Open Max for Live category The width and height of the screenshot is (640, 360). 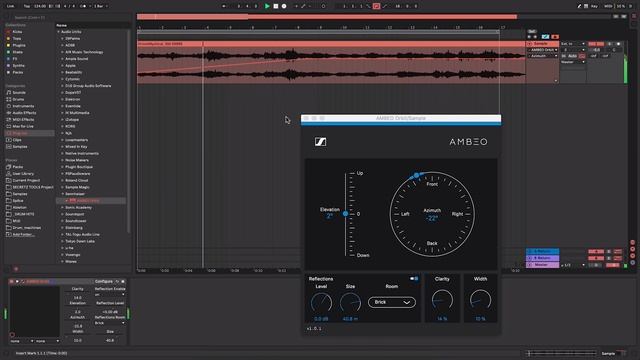point(23,126)
